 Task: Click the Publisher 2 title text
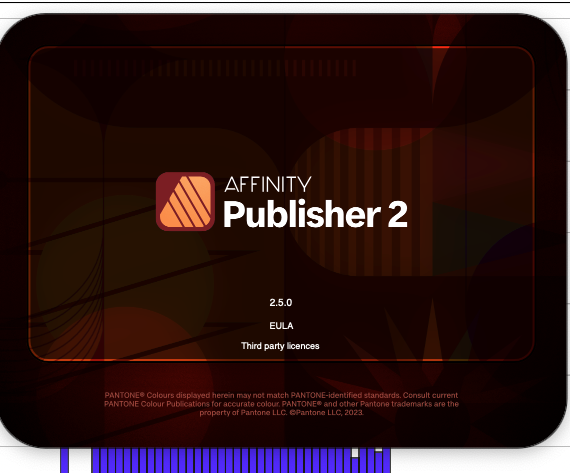[x=315, y=214]
